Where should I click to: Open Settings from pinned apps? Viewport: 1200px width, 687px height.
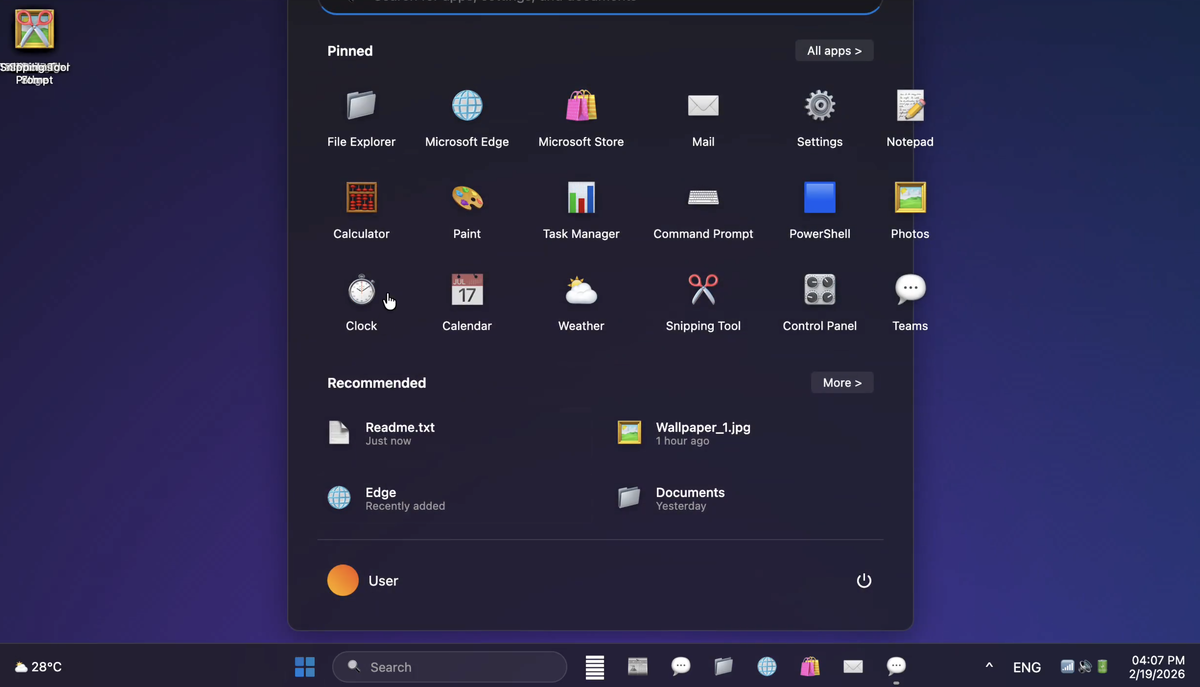(x=820, y=118)
